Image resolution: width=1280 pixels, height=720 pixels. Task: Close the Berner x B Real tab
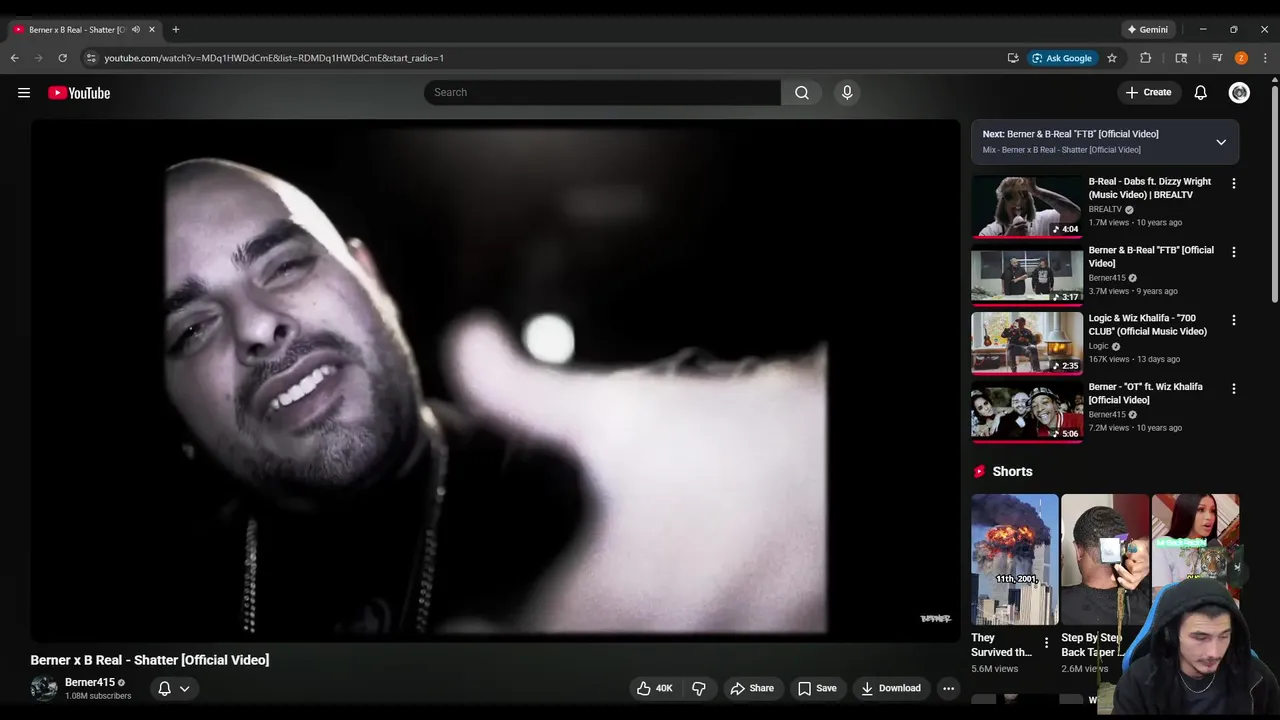[152, 30]
